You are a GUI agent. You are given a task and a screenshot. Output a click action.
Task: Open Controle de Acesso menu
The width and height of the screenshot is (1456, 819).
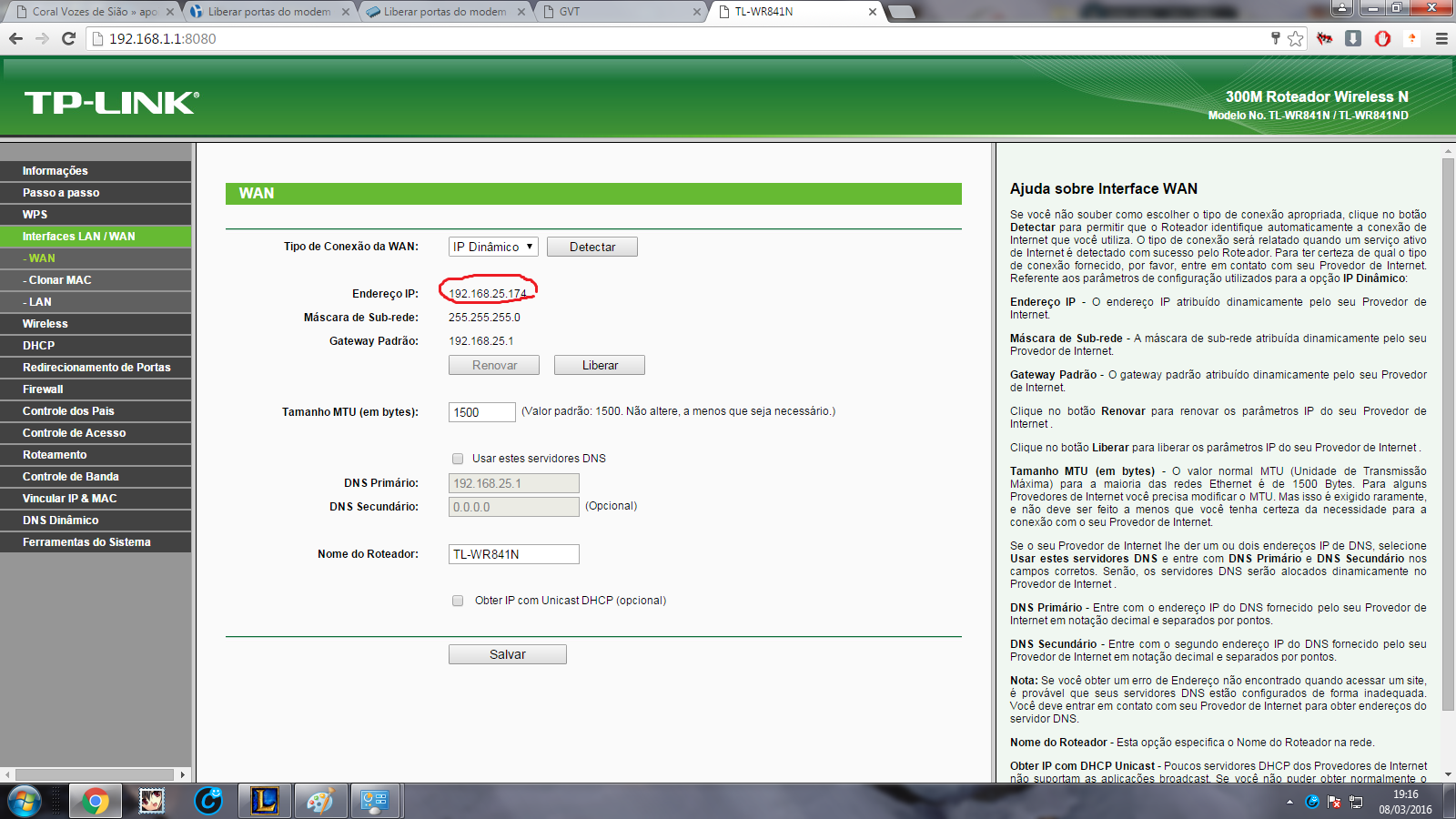tap(96, 433)
